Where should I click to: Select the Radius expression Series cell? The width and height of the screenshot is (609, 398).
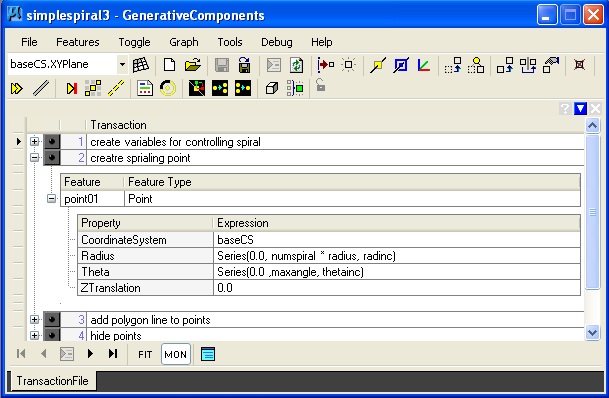point(397,256)
